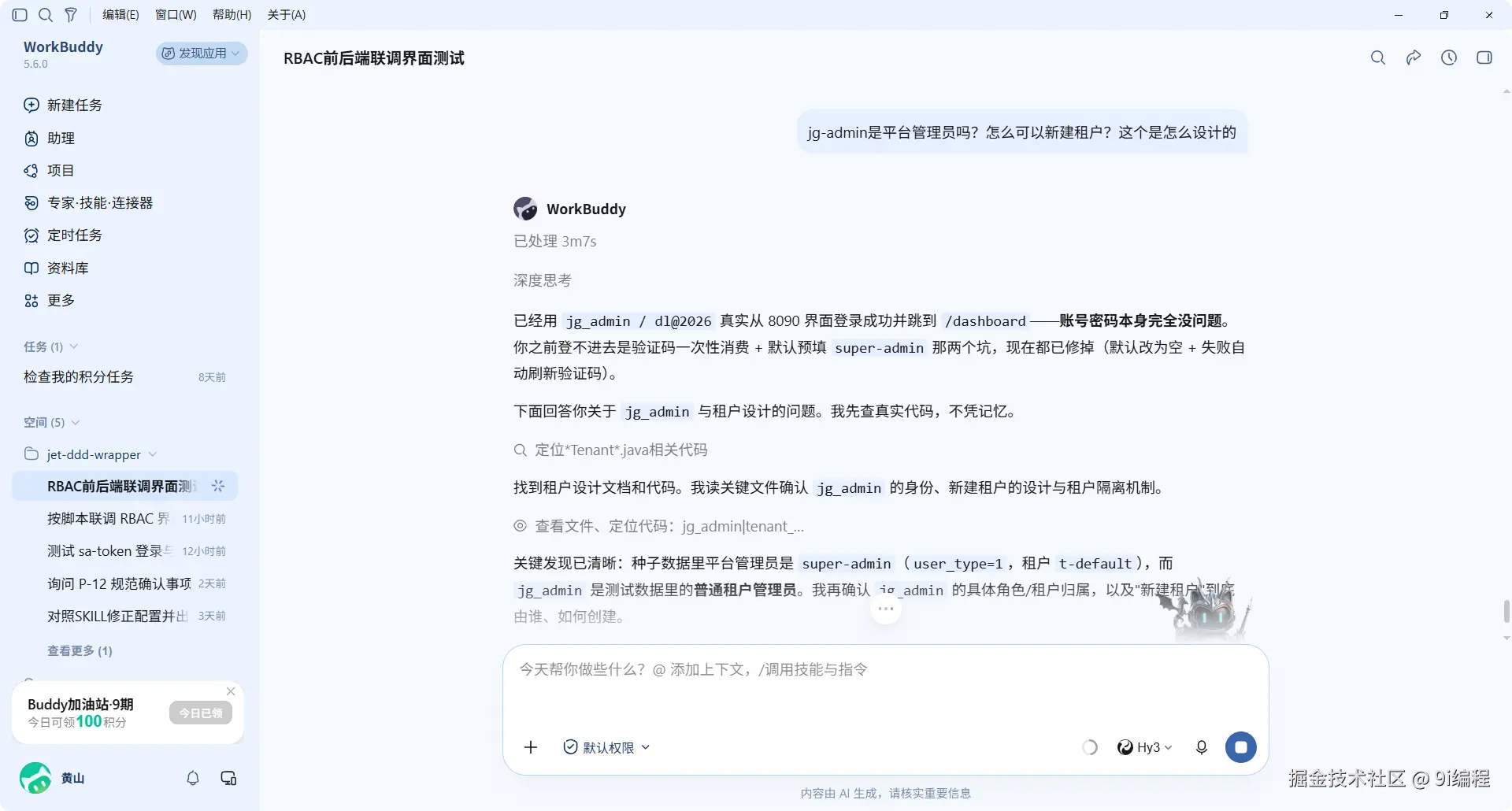Share the conversation via arrow icon
The image size is (1512, 811).
click(x=1414, y=57)
